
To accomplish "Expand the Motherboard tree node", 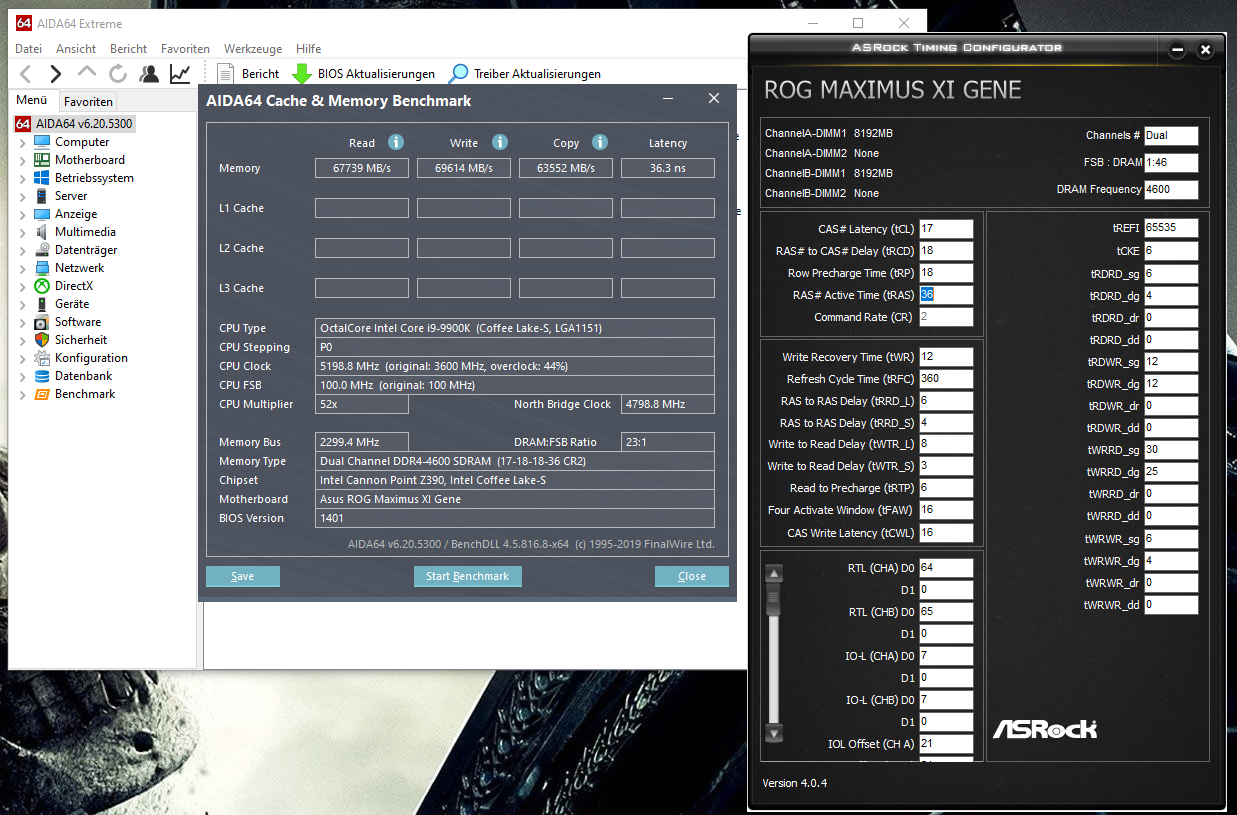I will pos(23,160).
